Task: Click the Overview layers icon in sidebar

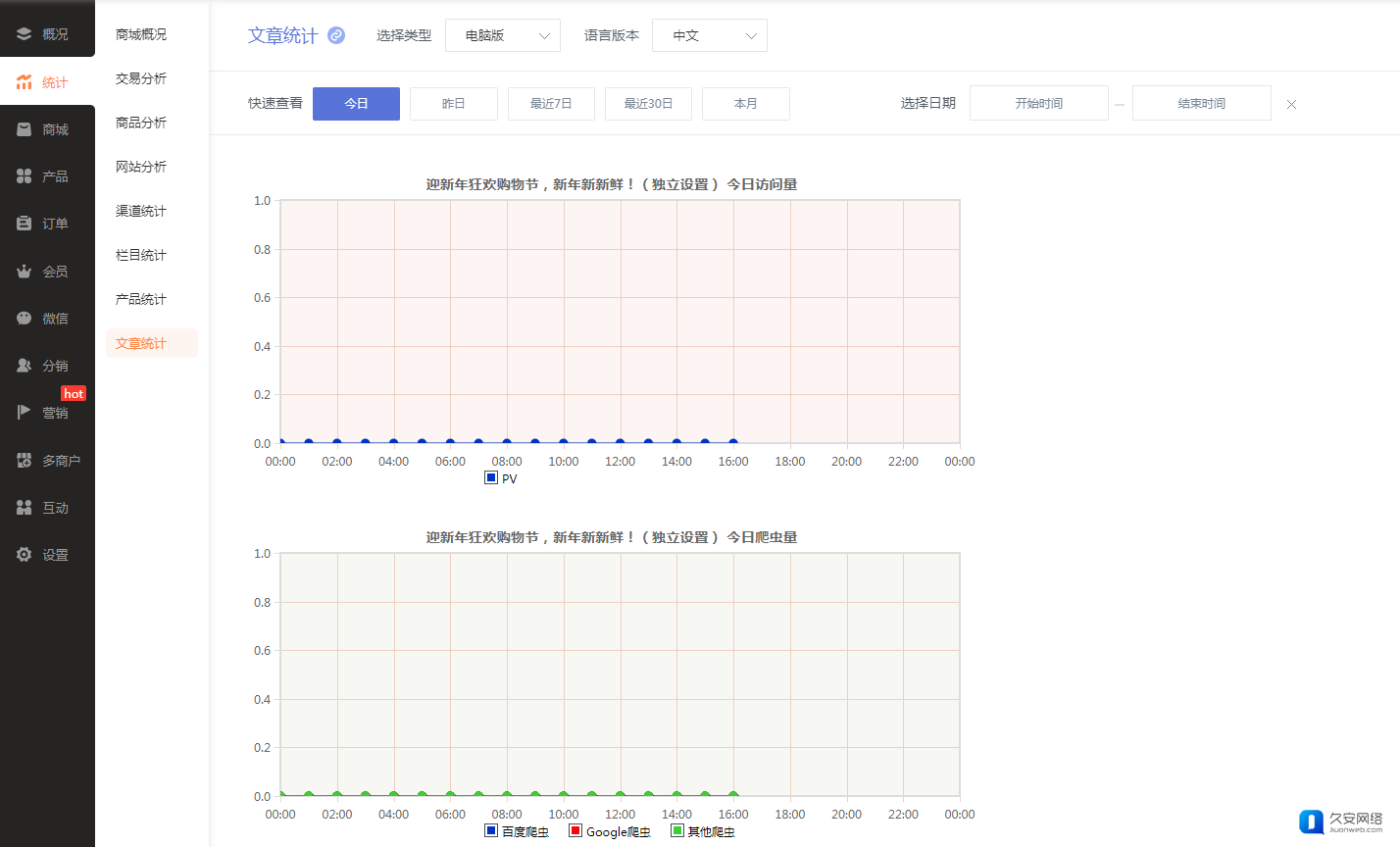Action: pos(25,34)
